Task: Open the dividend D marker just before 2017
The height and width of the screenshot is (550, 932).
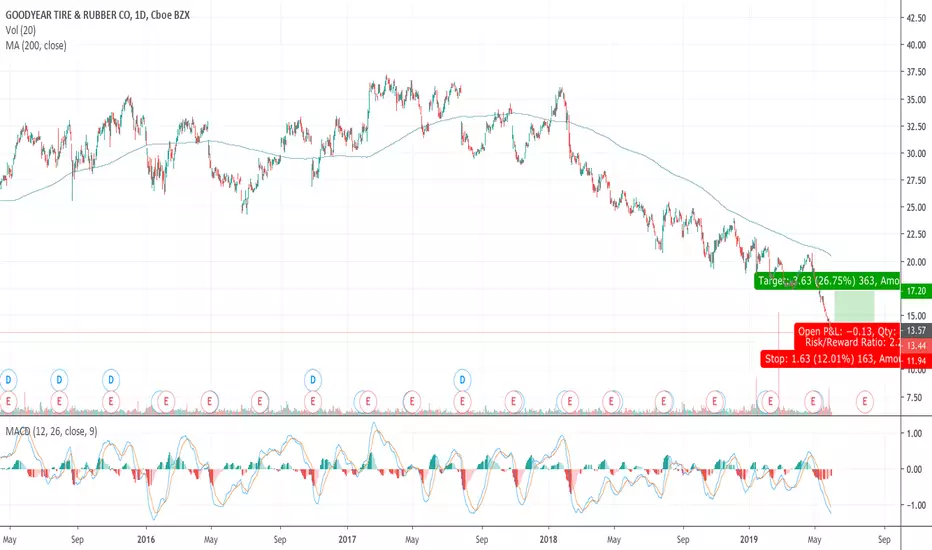Action: tap(313, 379)
